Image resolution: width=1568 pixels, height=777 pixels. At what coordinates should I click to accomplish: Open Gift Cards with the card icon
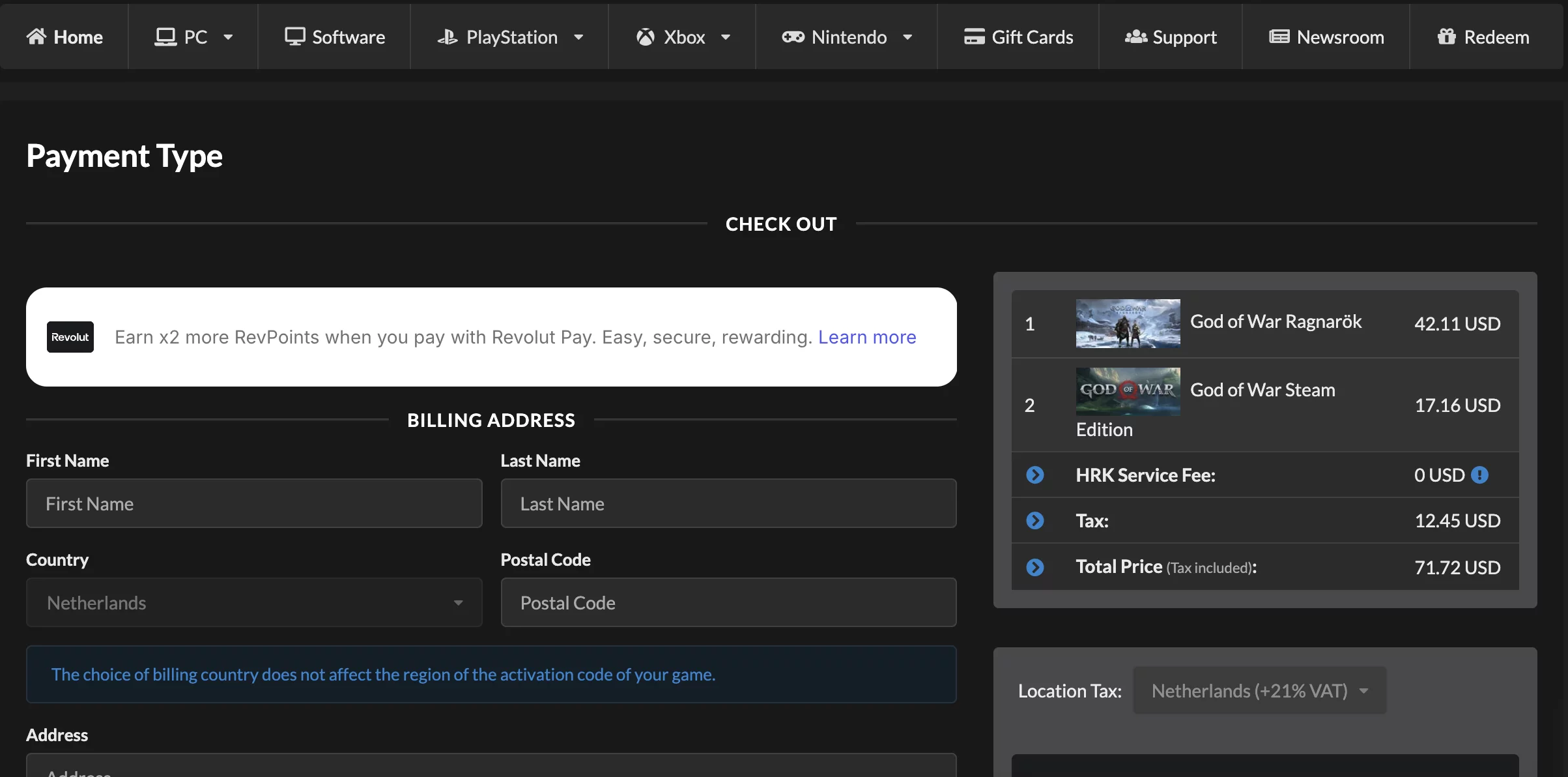click(974, 37)
